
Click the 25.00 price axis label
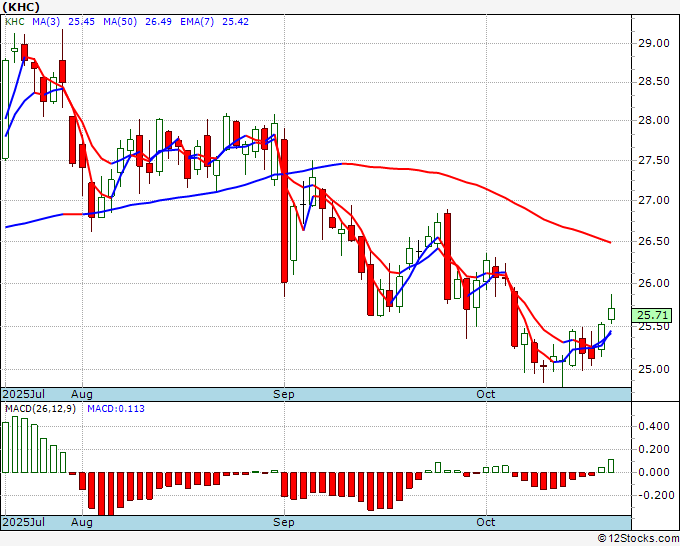point(654,369)
